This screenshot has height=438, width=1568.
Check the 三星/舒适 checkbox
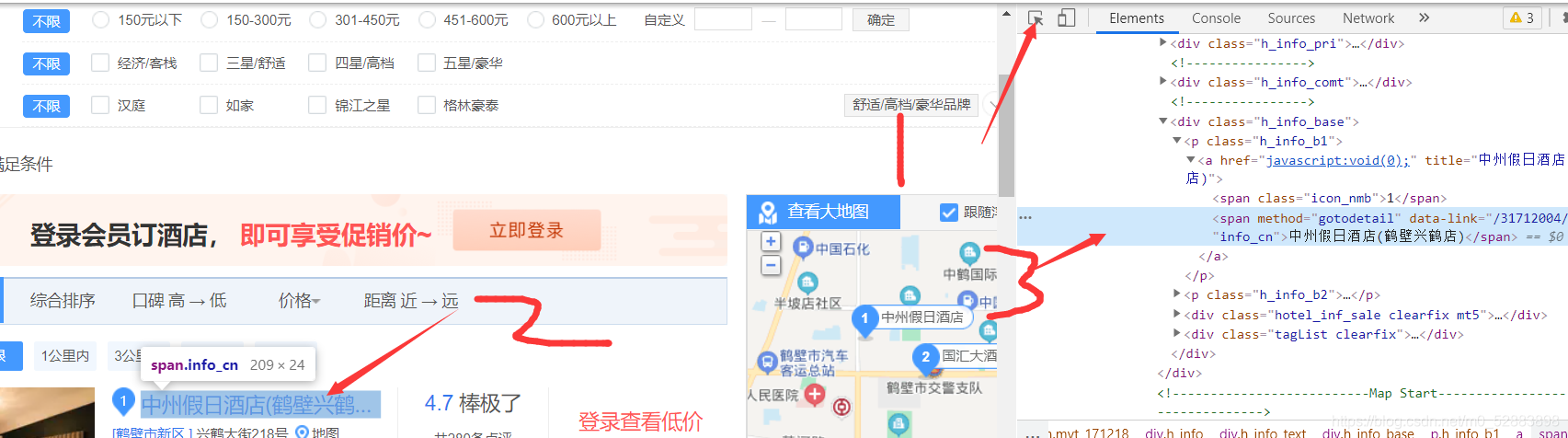pos(209,63)
